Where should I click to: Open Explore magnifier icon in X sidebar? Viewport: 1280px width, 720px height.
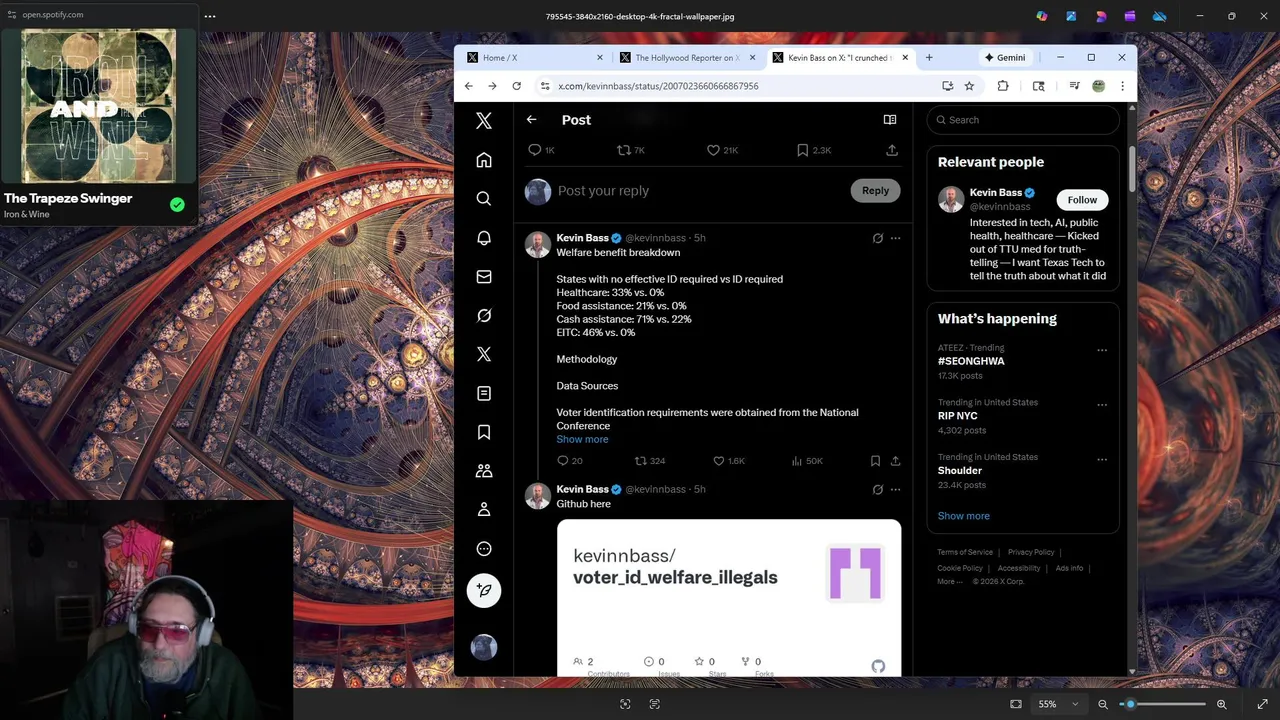click(484, 199)
